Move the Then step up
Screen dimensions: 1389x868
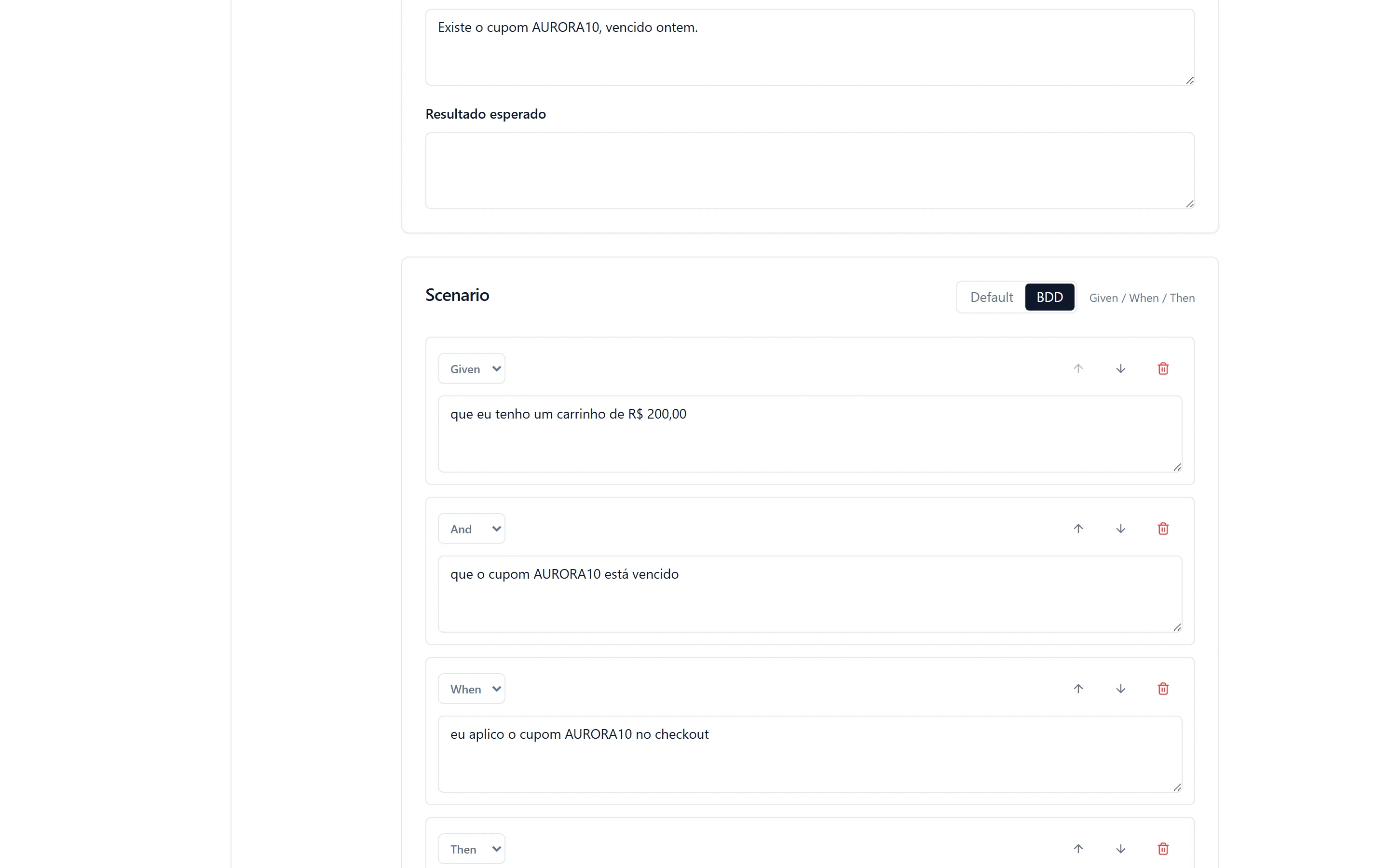tap(1078, 849)
